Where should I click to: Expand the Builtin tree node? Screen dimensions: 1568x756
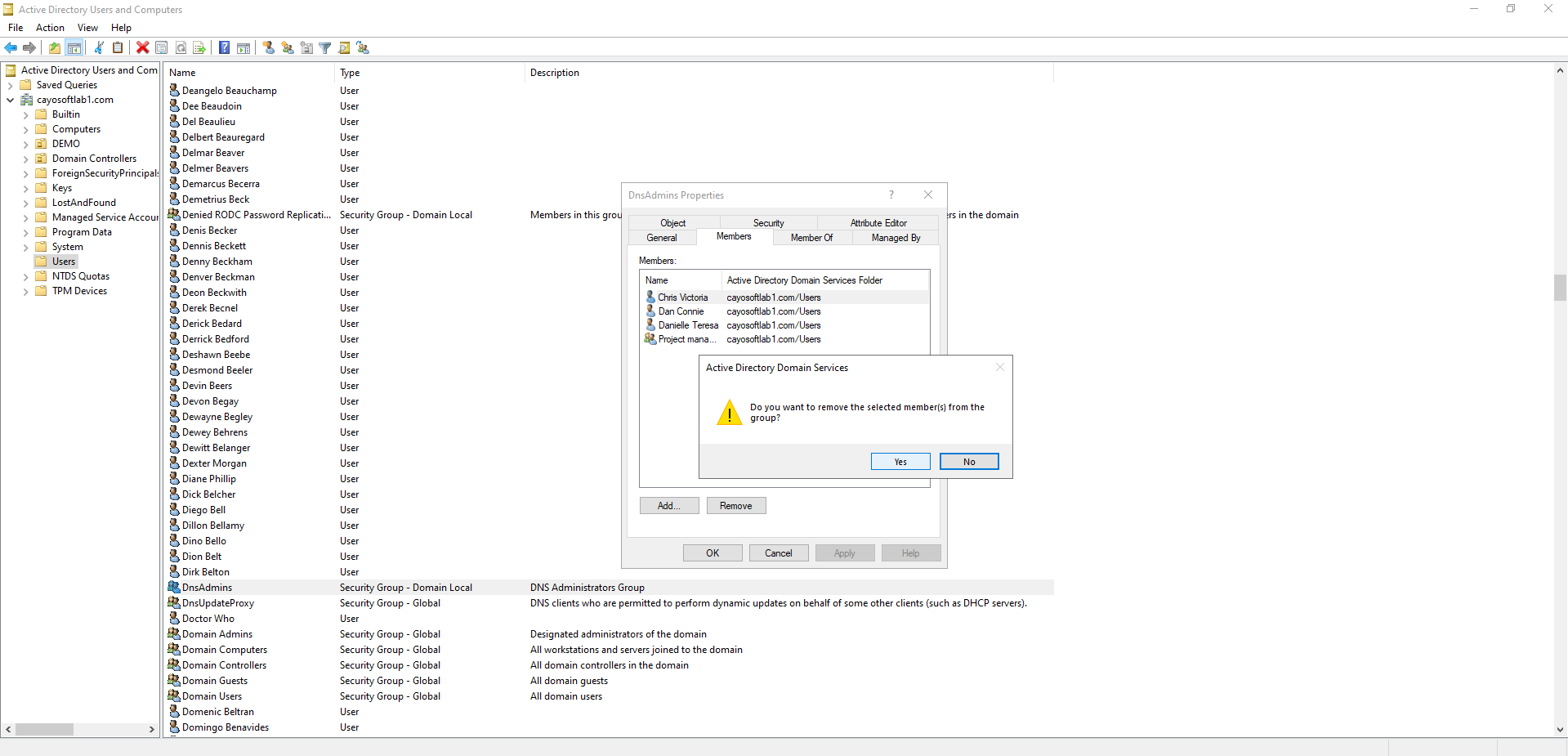(25, 115)
